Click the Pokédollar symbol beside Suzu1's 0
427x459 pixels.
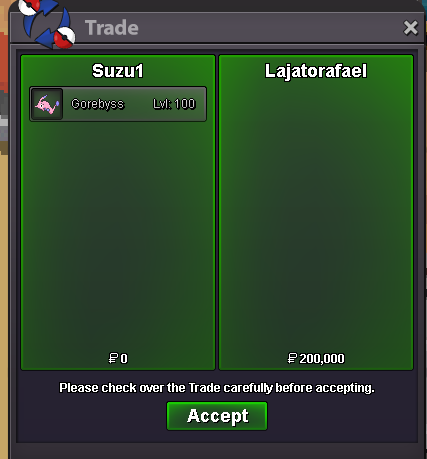113,358
